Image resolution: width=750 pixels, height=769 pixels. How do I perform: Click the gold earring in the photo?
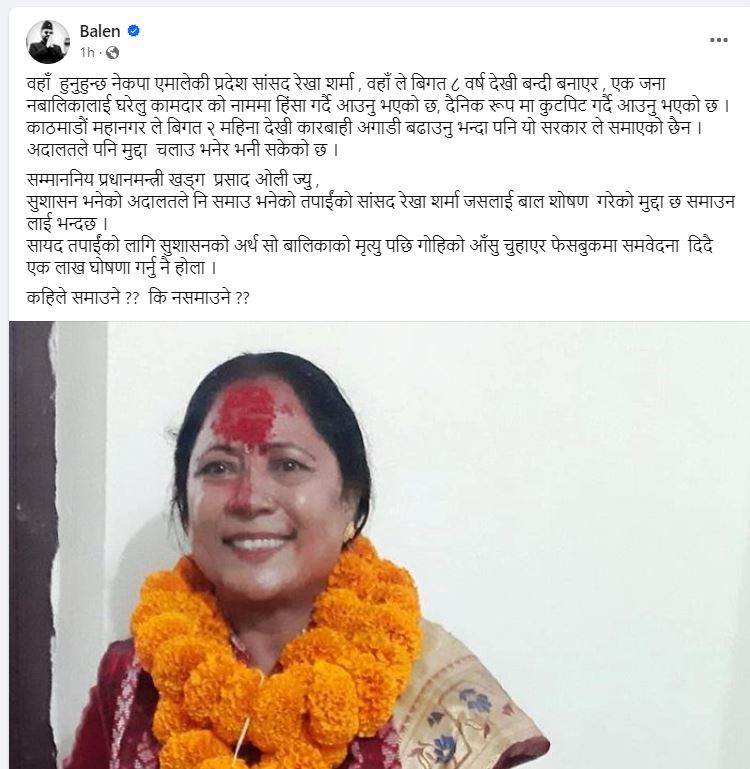(351, 532)
